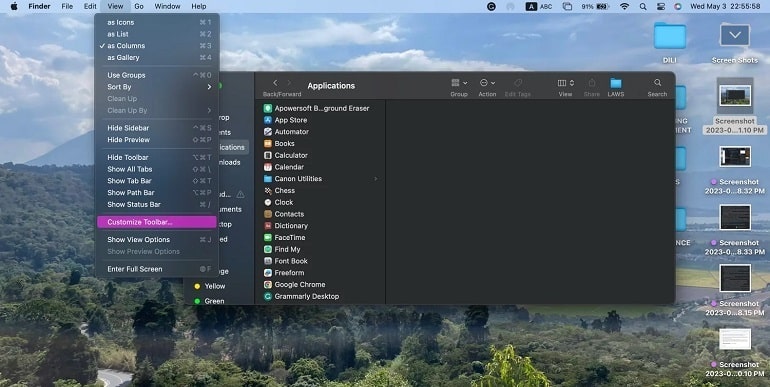Viewport: 770px width, 387px height.
Task: Select the App Store icon in list
Action: (x=268, y=120)
